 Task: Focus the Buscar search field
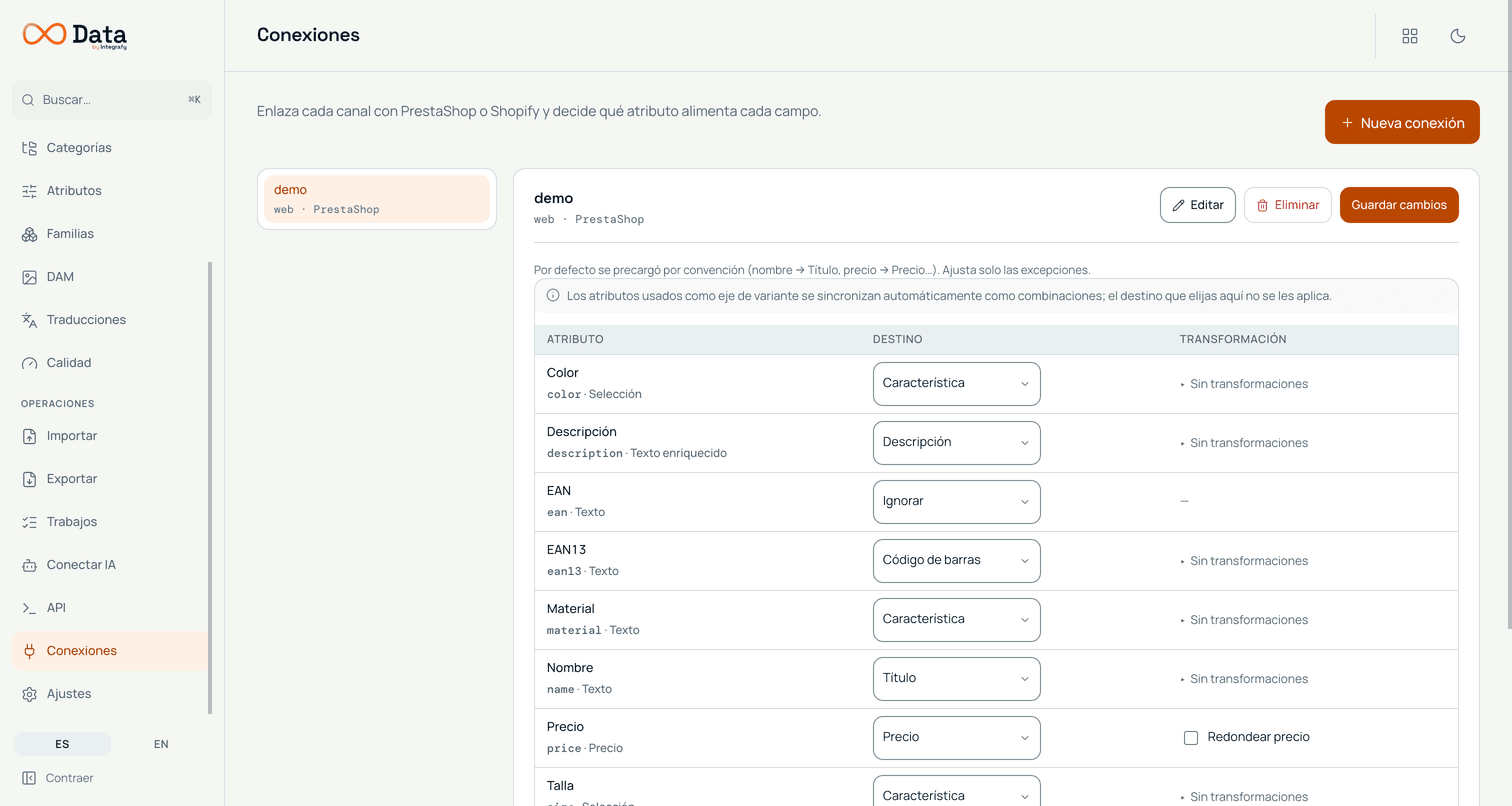tap(112, 100)
